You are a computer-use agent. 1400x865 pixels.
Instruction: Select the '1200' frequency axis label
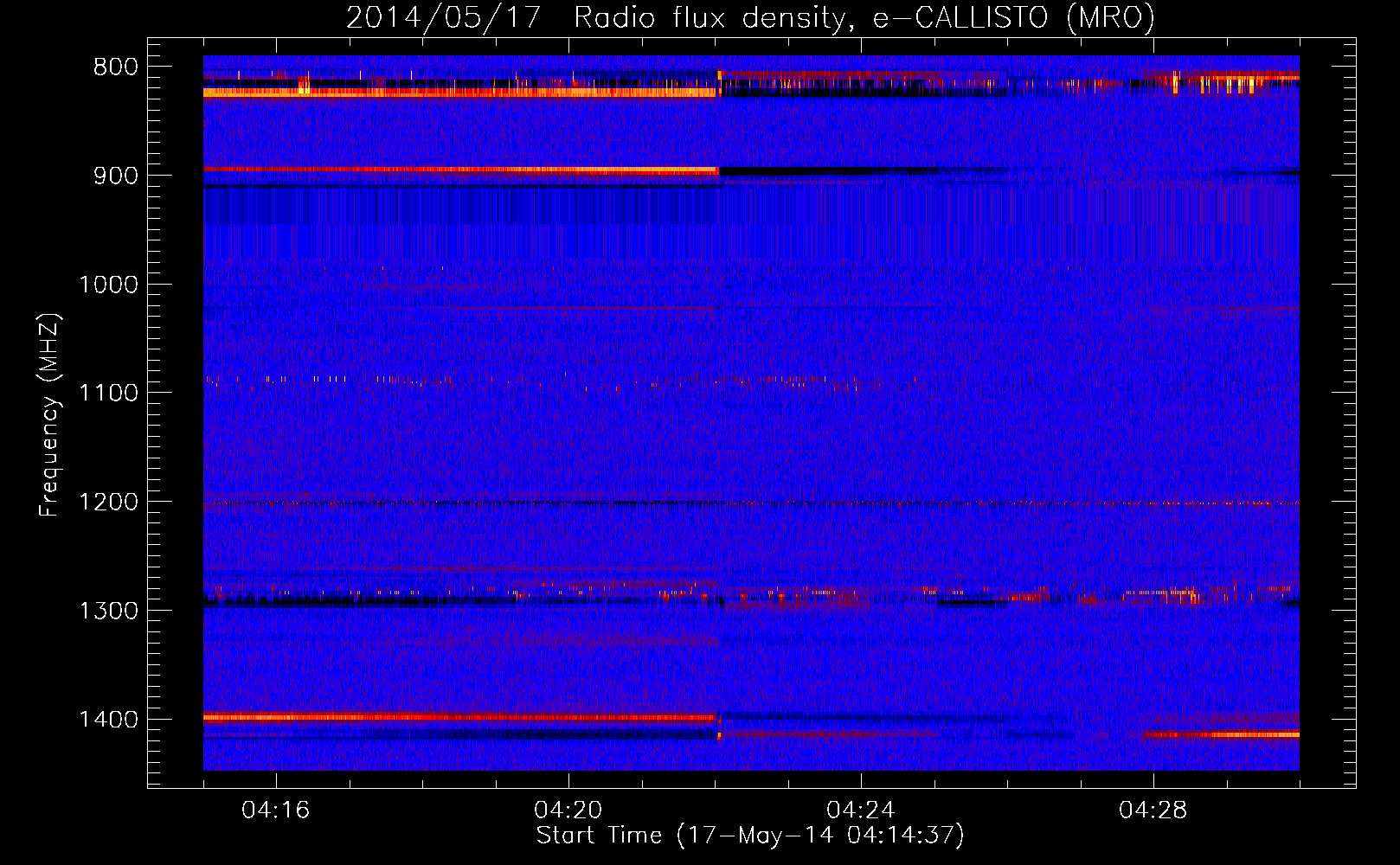point(108,502)
